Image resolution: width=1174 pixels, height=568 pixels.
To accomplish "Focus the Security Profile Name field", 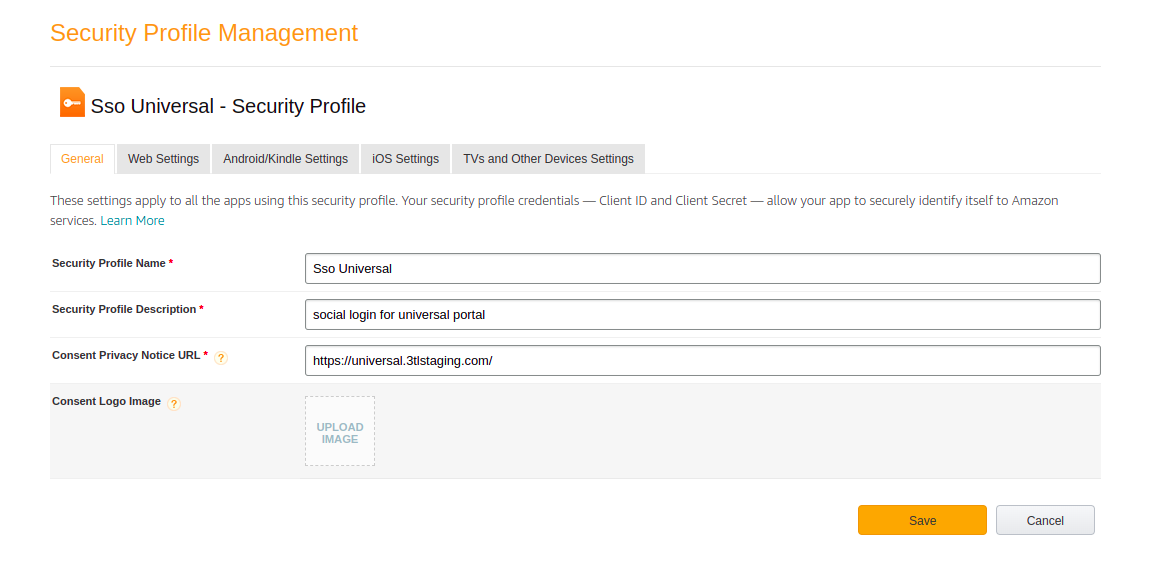I will tap(702, 269).
